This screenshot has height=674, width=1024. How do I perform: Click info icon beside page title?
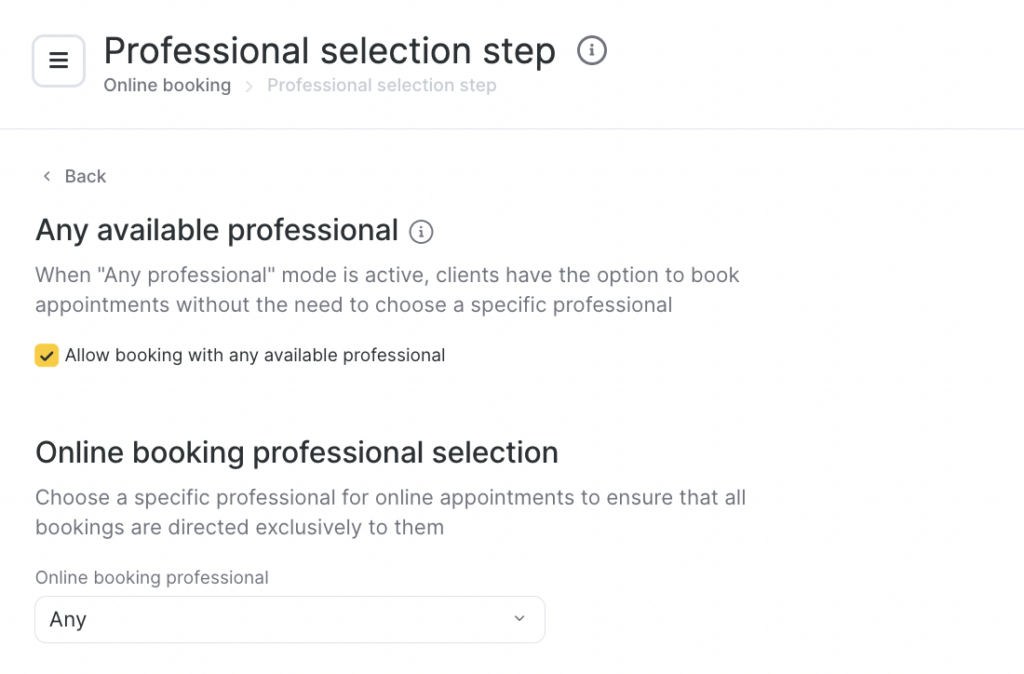(592, 50)
